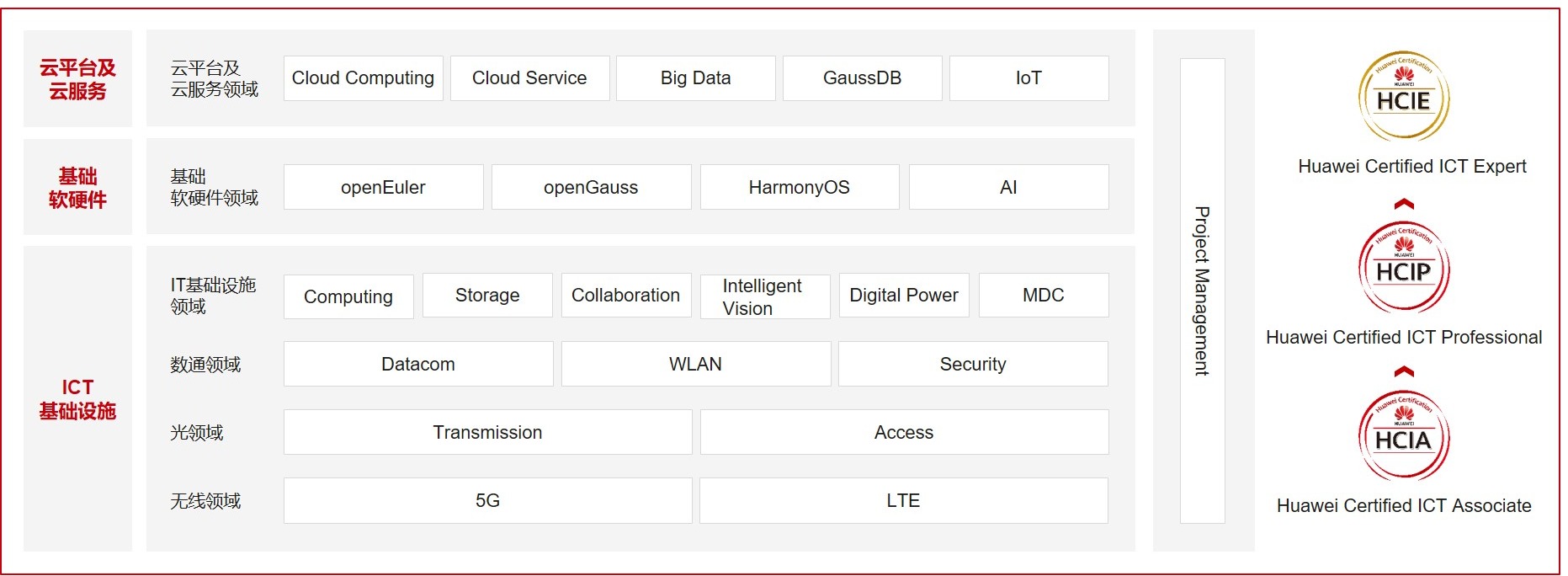Image resolution: width=1568 pixels, height=576 pixels.
Task: Click the HCIE certification badge
Action: point(1404,95)
